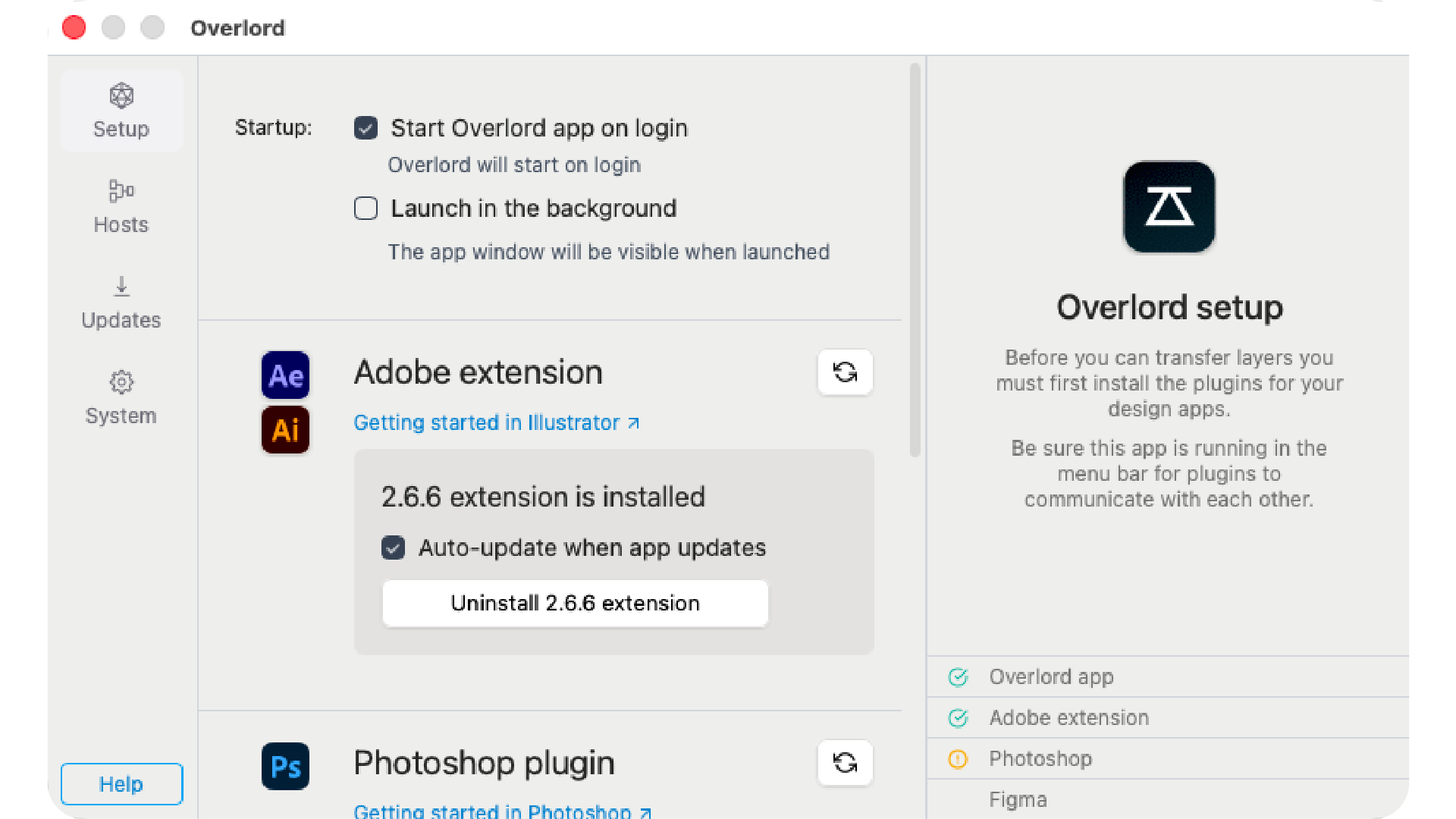
Task: Click the settings panel vertical scrollbar
Action: click(915, 259)
